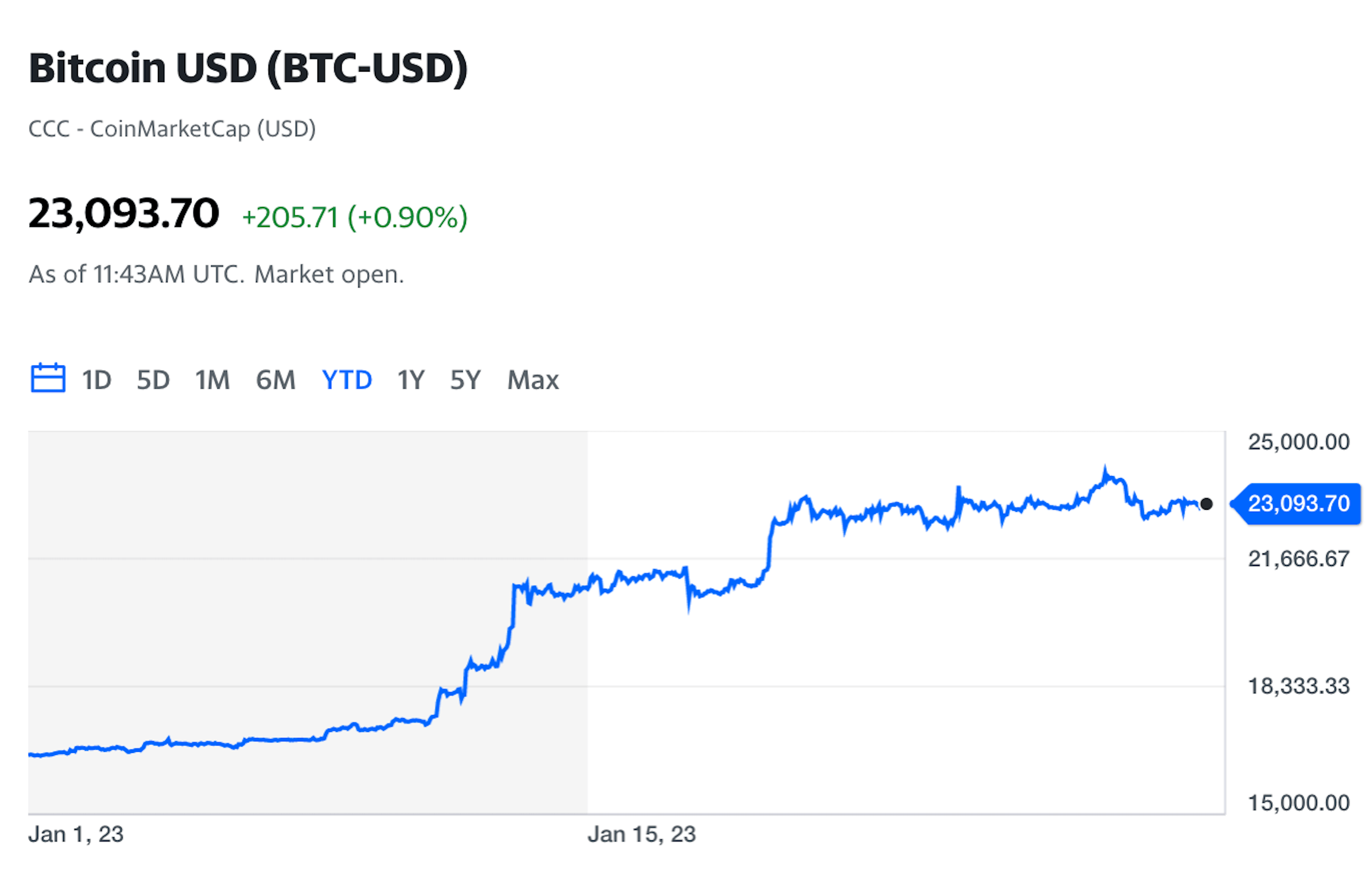Click the market open status text
This screenshot has height=873, width=1372.
(329, 275)
